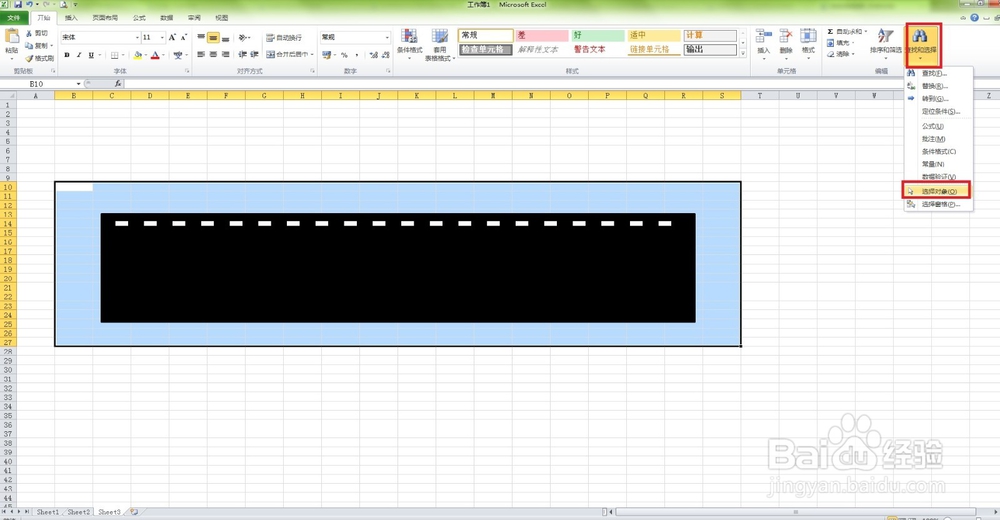Open Conditional Formatting (条件格式) menu
Image resolution: width=1000 pixels, height=520 pixels.
(409, 43)
